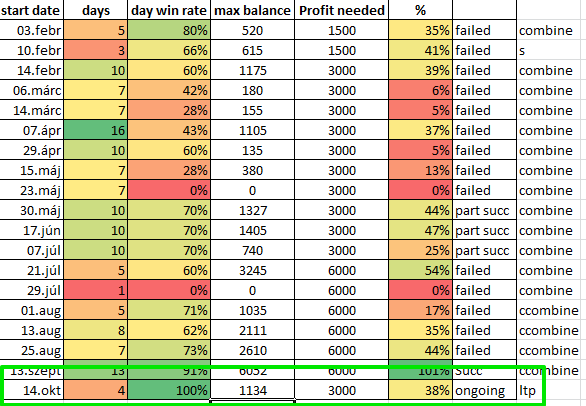Click the 14.okt start date cell

(31, 390)
